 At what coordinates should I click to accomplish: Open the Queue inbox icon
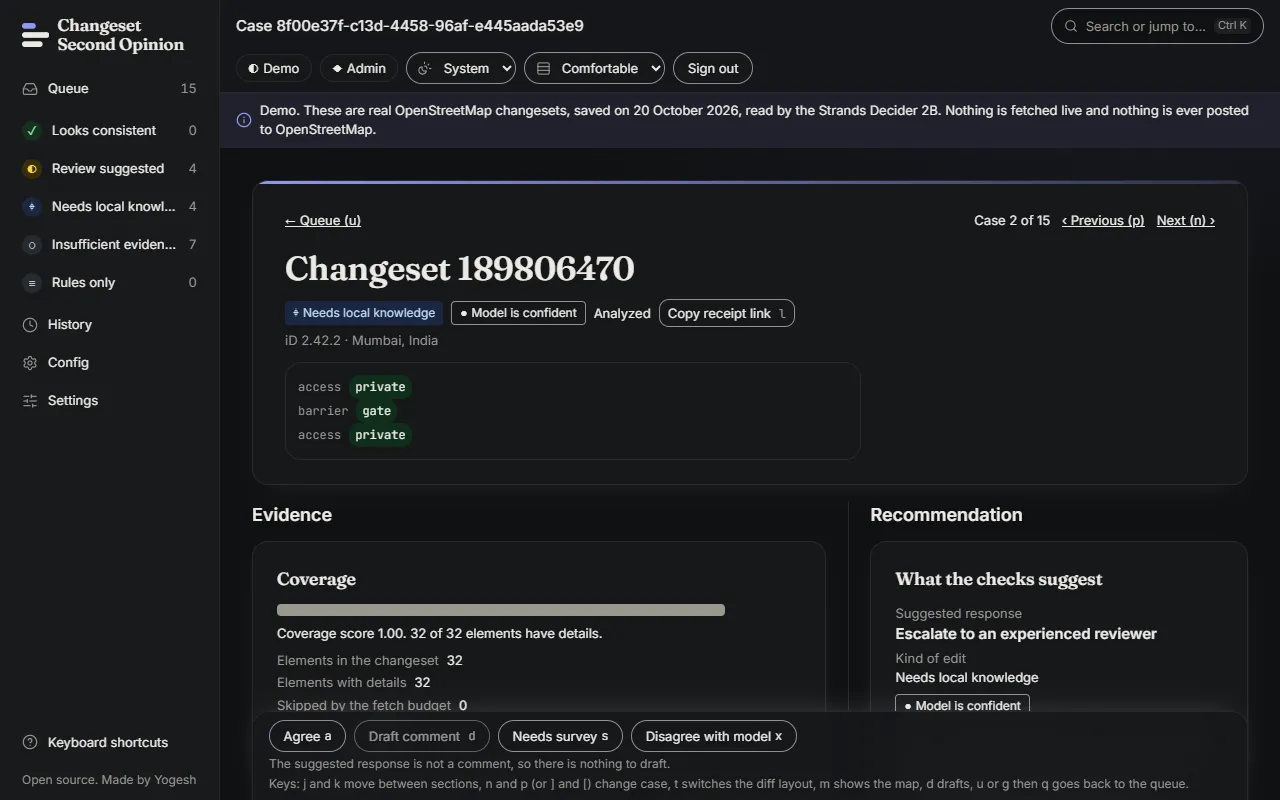[30, 88]
